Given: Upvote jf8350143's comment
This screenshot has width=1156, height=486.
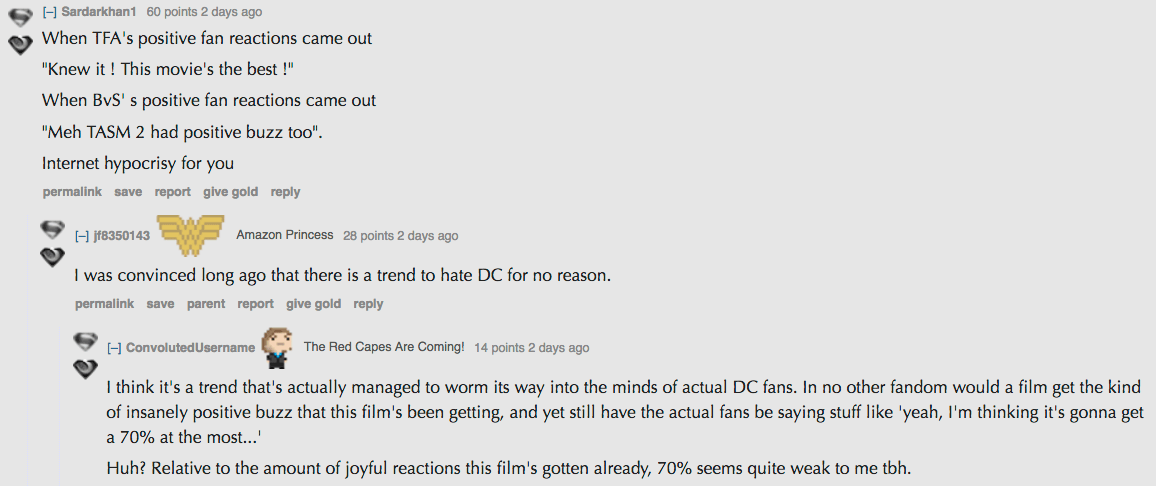Looking at the screenshot, I should 52,230.
